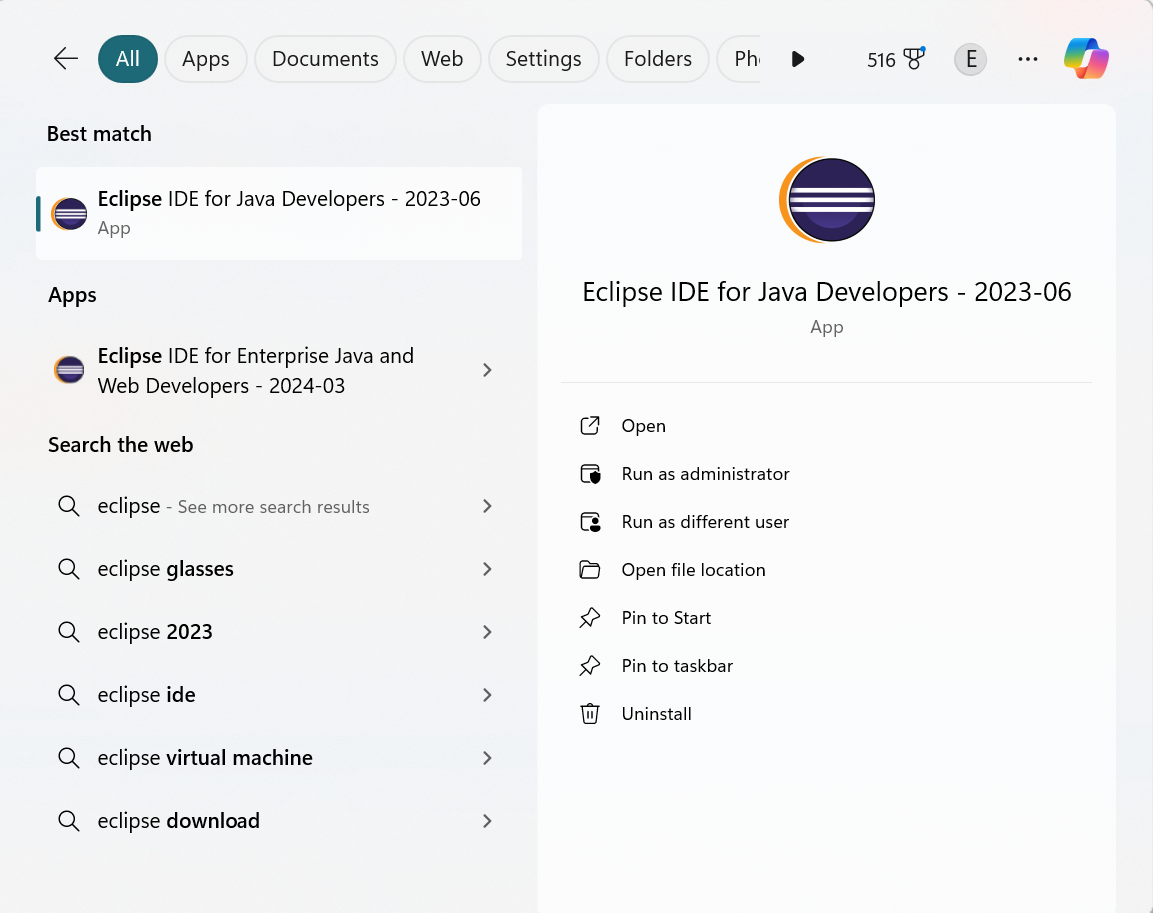Open the E account avatar
Viewport: 1153px width, 913px height.
971,59
